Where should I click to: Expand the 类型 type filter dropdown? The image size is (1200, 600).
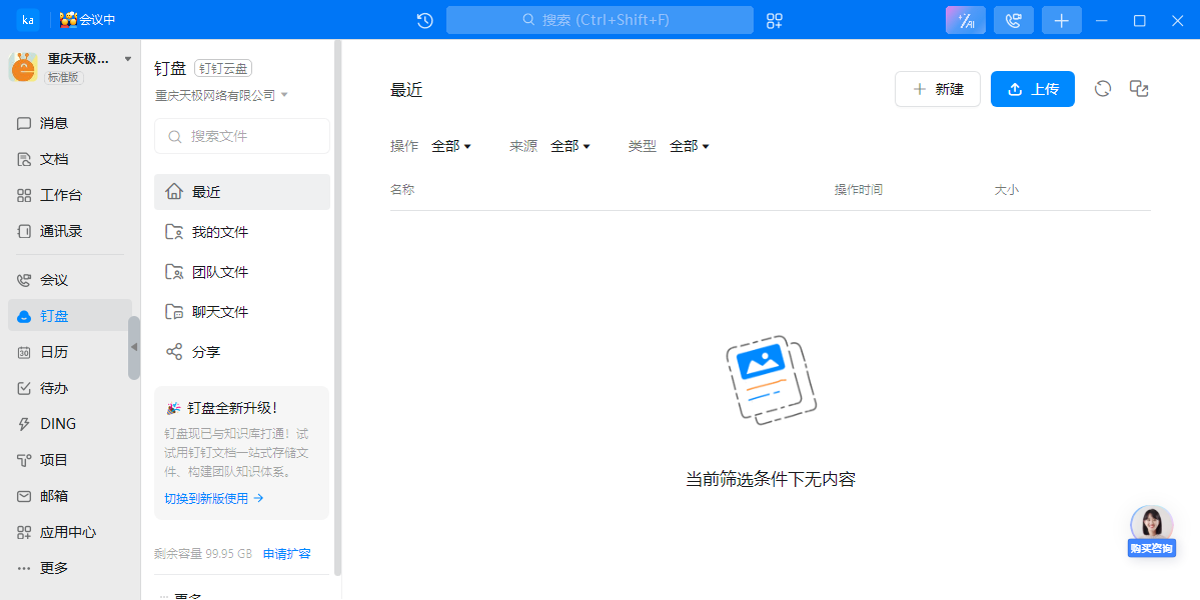pyautogui.click(x=688, y=145)
